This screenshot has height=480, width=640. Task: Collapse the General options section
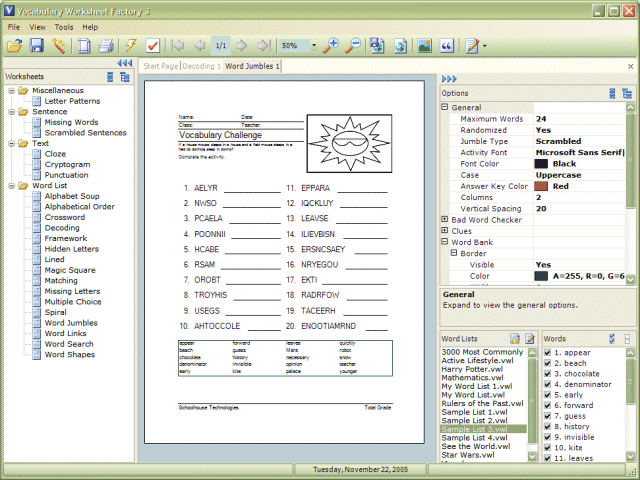pos(445,107)
